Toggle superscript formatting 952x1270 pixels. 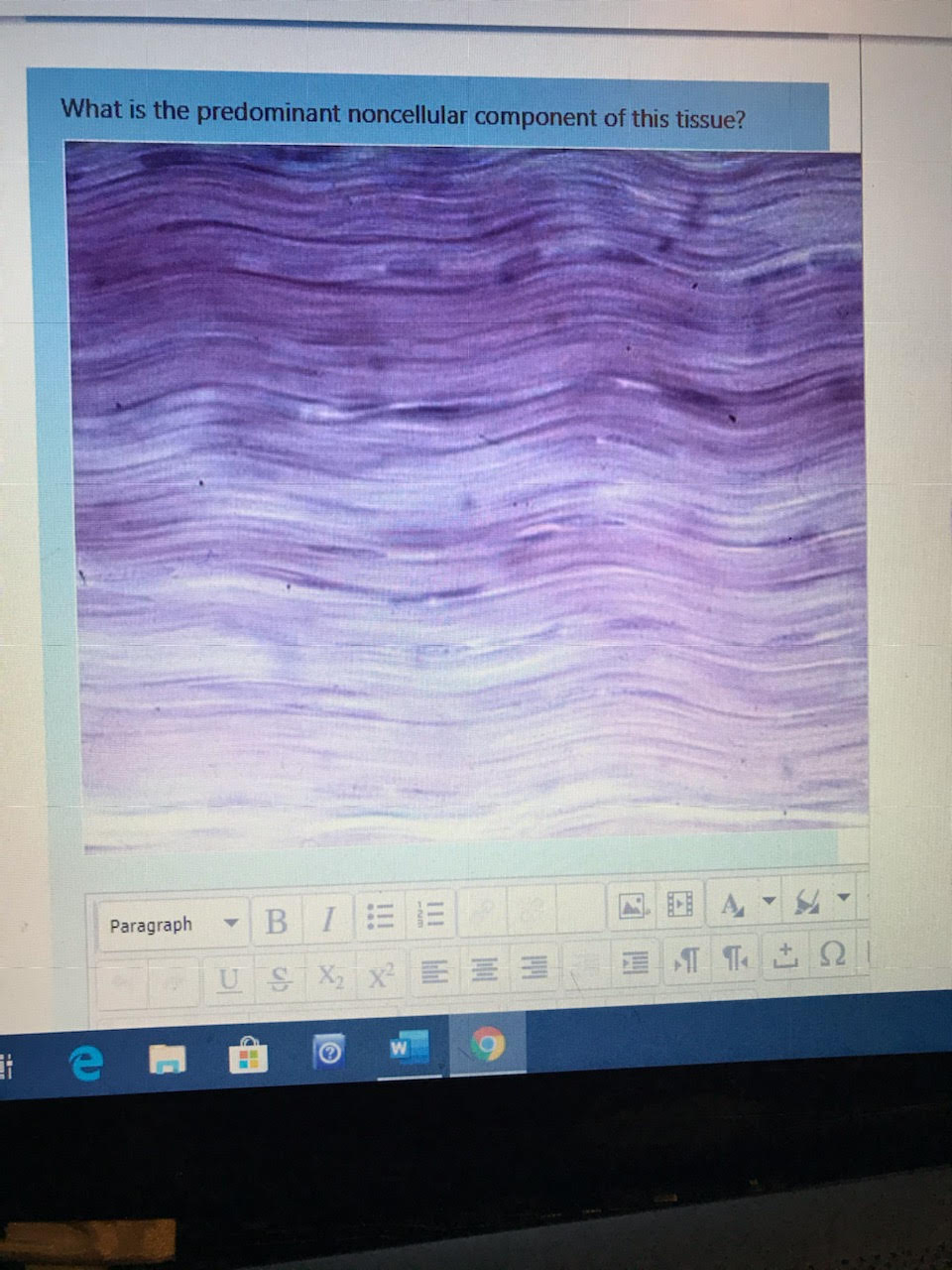click(381, 975)
